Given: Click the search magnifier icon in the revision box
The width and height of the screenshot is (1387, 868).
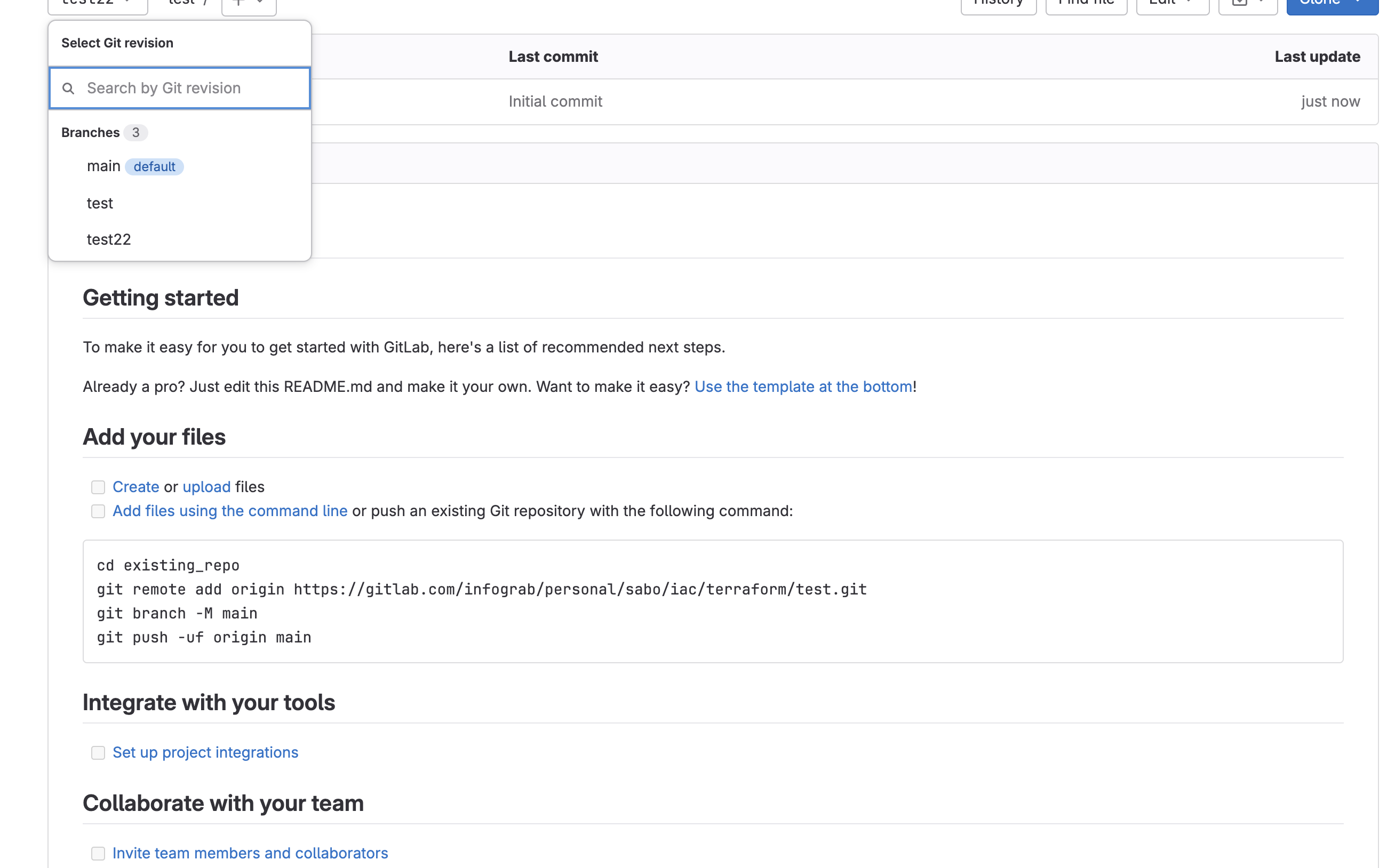Looking at the screenshot, I should coord(68,89).
